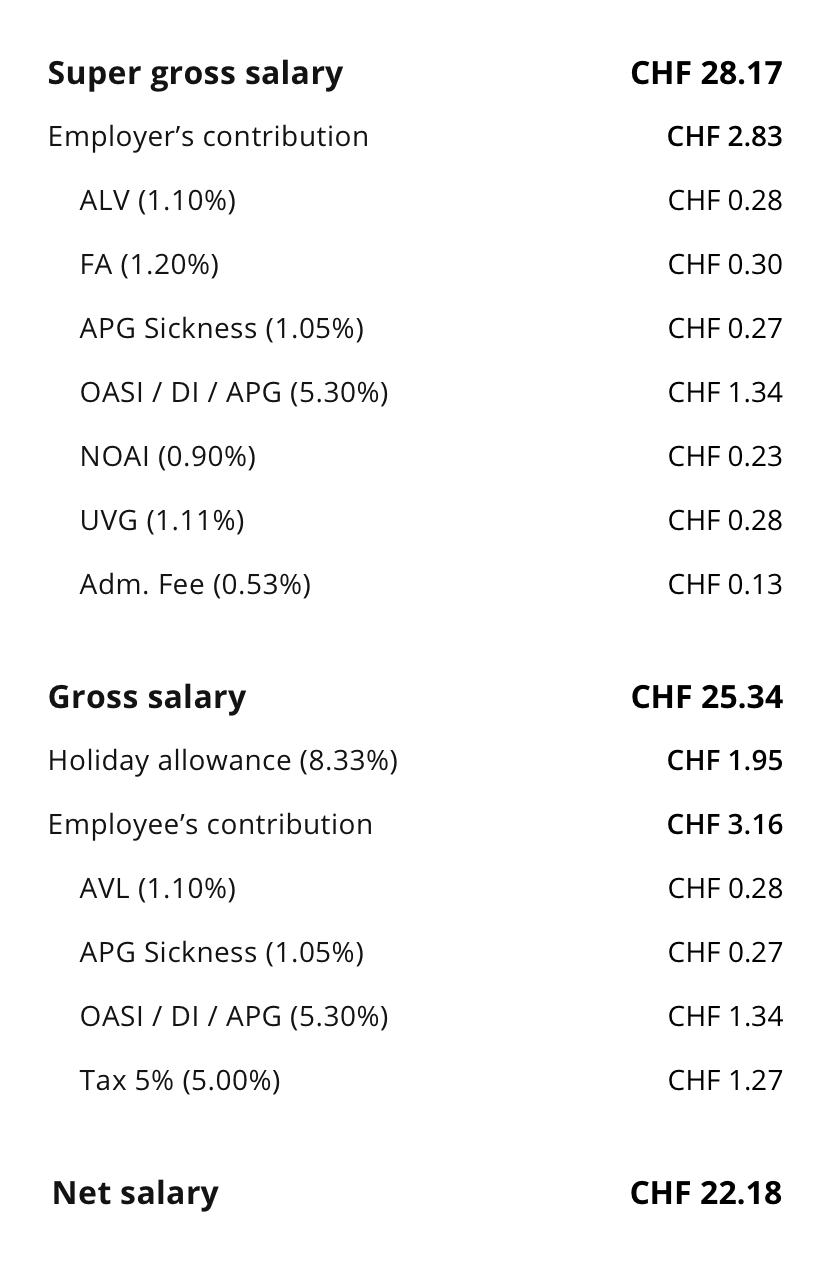Screen dimensions: 832x1264
Task: Click the FA (1.20%) line item
Action: click(x=149, y=264)
